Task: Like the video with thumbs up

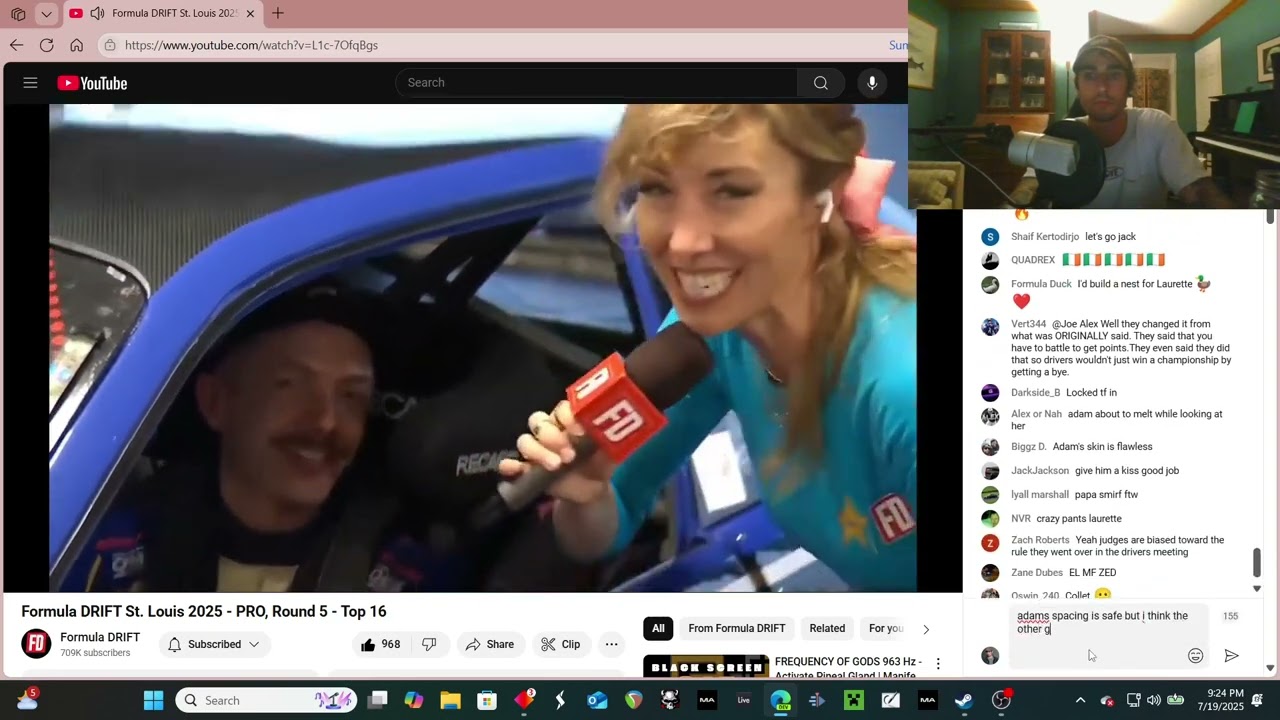Action: point(379,644)
